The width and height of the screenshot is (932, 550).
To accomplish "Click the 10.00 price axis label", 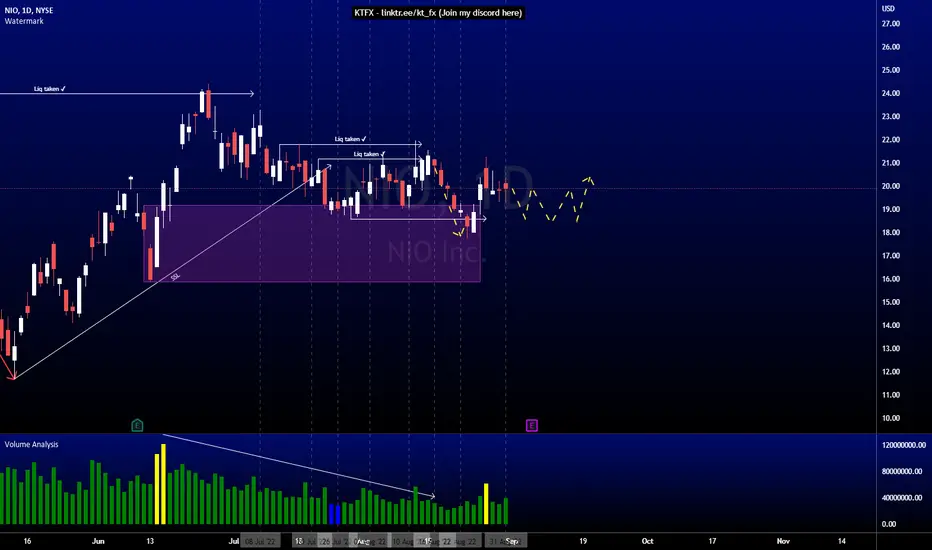I will pos(890,418).
